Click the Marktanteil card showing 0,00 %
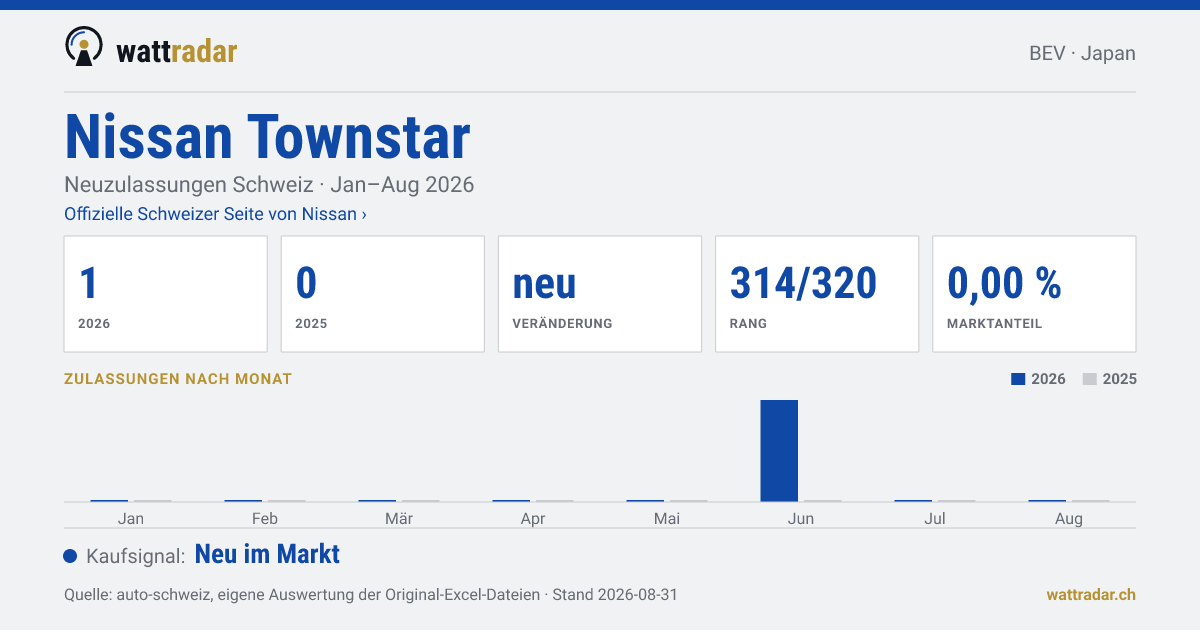This screenshot has height=630, width=1200. click(x=1034, y=294)
